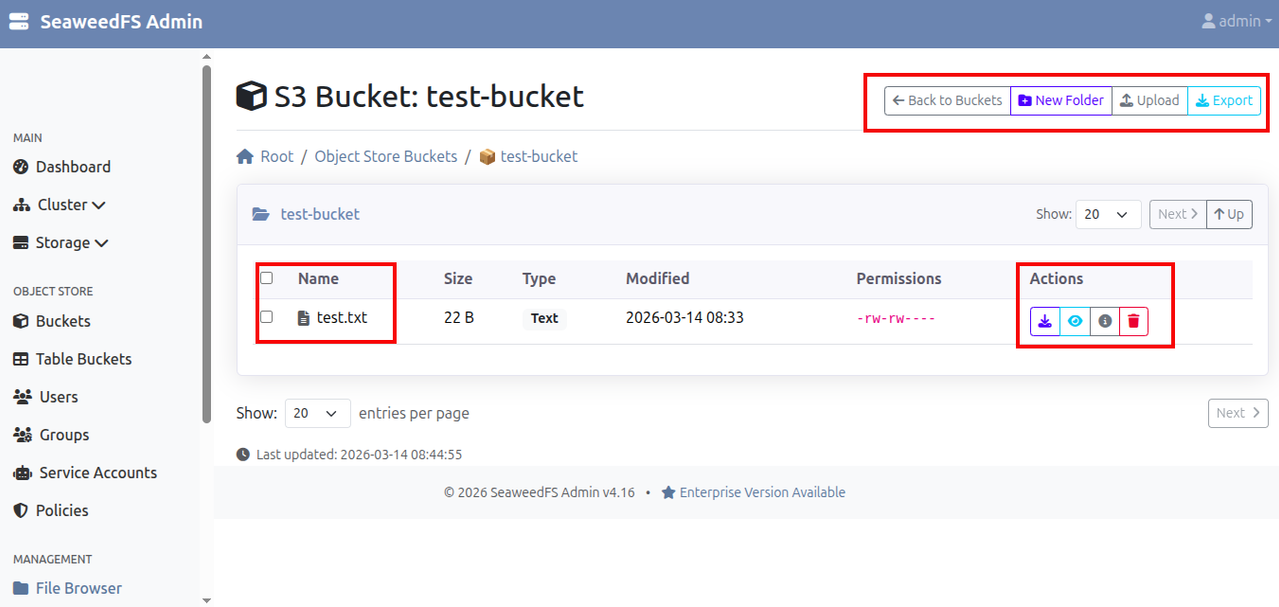Open the admin user dropdown

(1237, 21)
